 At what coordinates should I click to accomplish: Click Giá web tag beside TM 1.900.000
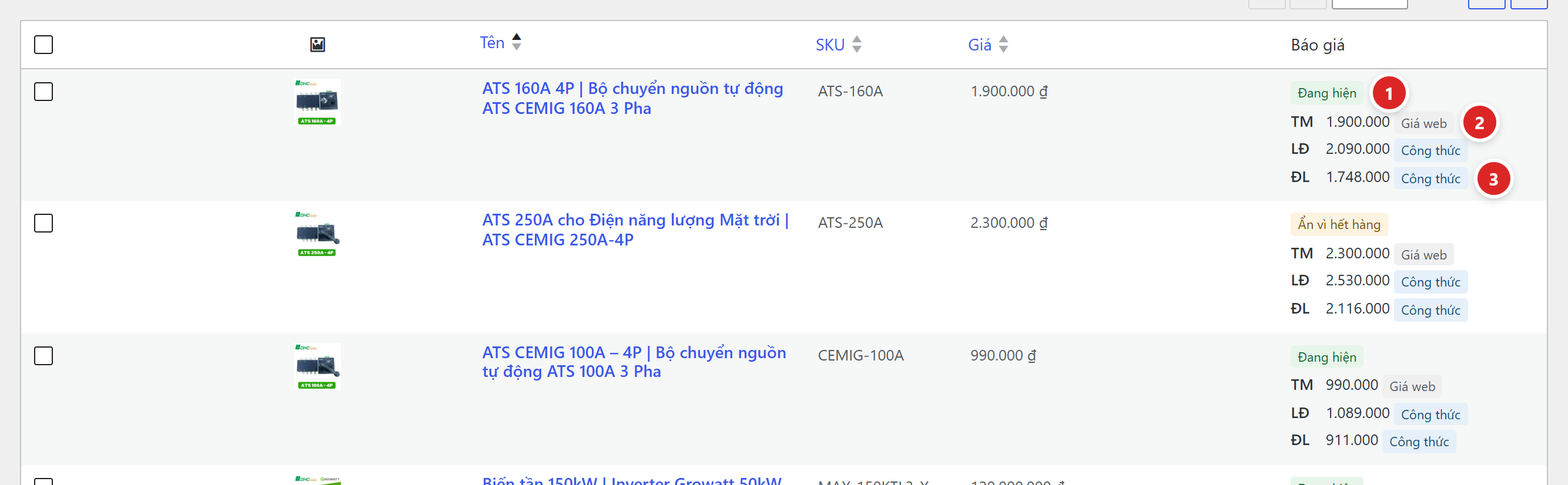point(1423,123)
